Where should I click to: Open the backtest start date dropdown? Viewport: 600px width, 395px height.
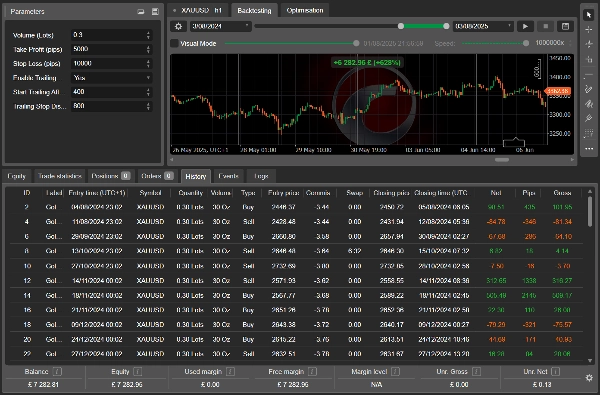click(220, 26)
